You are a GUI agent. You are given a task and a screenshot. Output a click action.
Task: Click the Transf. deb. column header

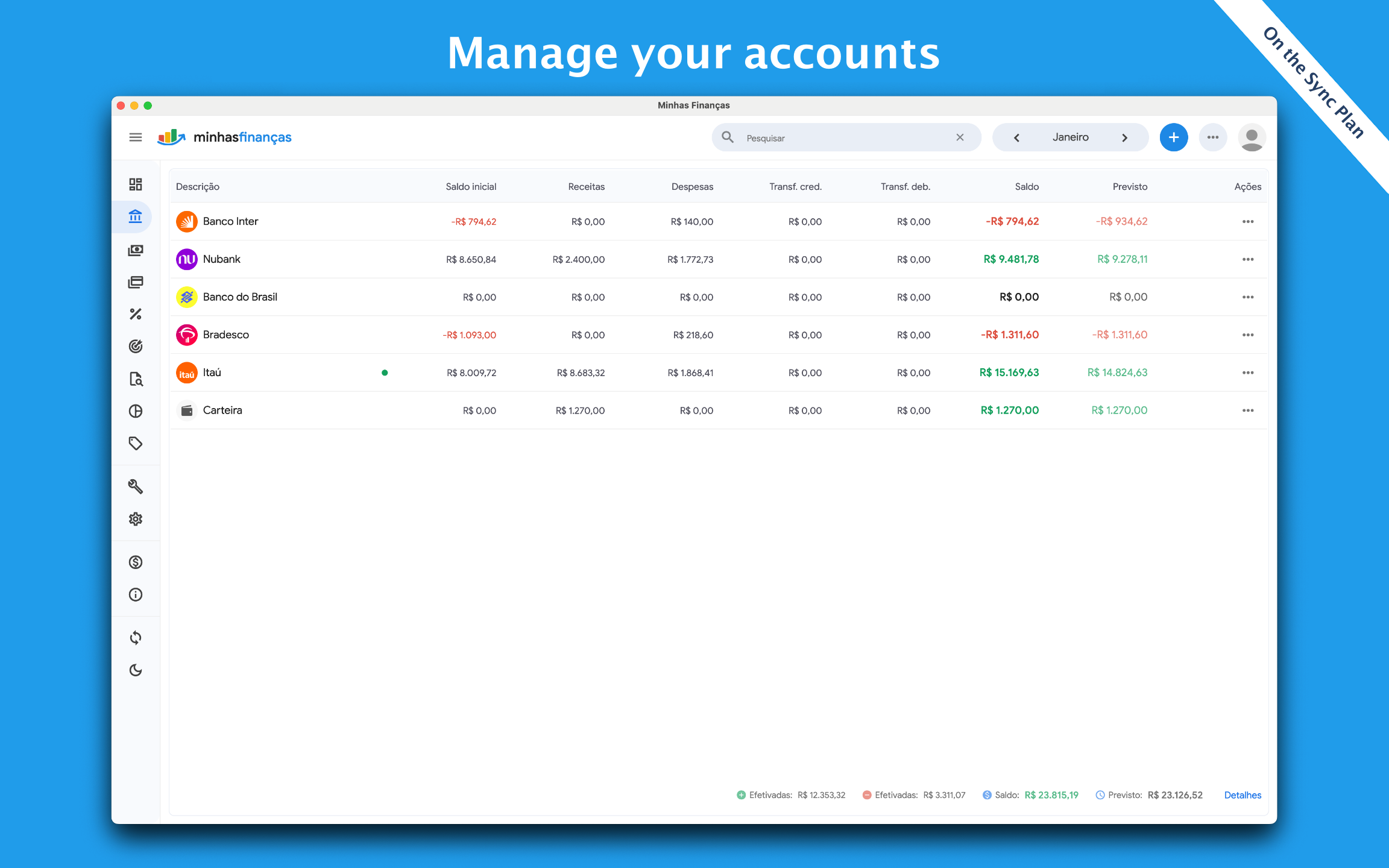[x=906, y=187]
